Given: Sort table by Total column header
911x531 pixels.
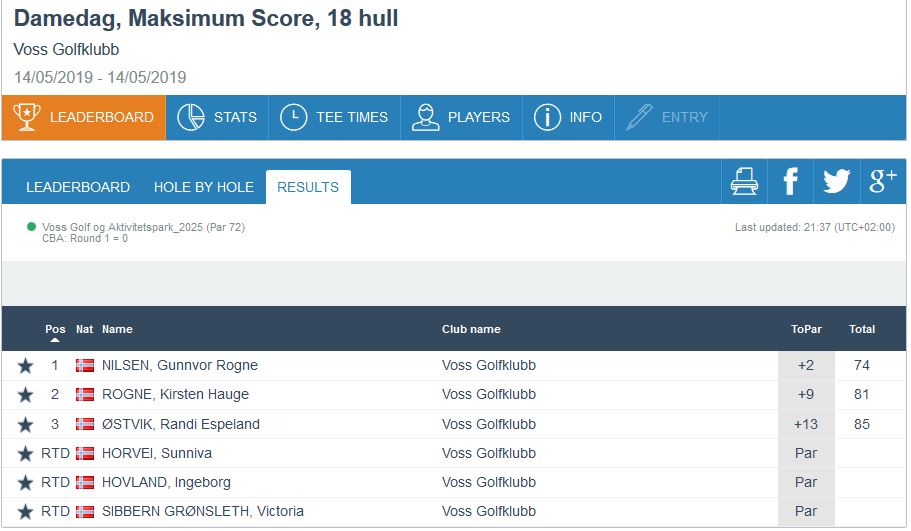Looking at the screenshot, I should click(861, 329).
